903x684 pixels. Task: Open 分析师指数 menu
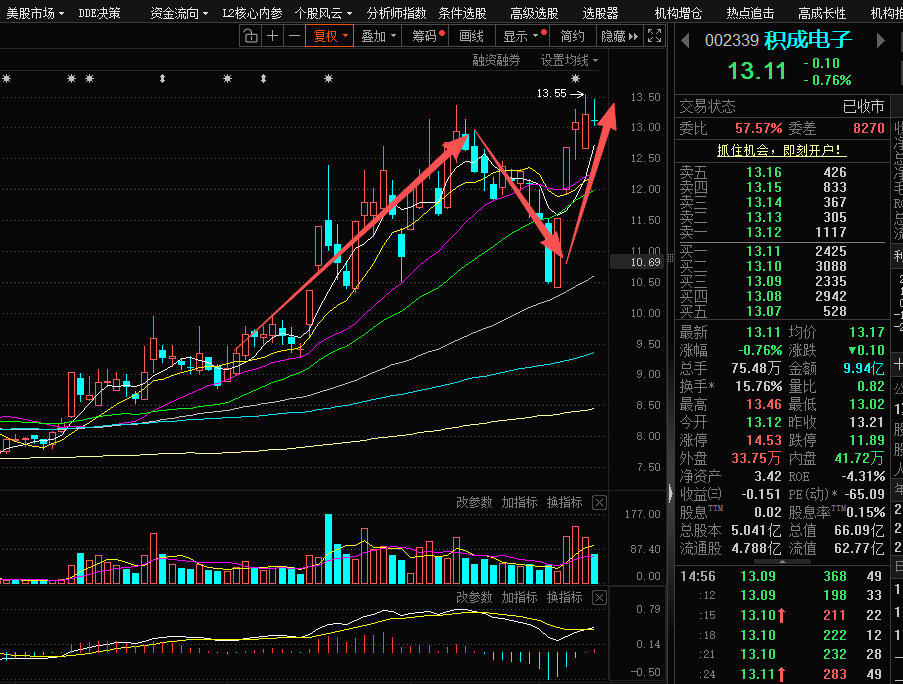(396, 13)
